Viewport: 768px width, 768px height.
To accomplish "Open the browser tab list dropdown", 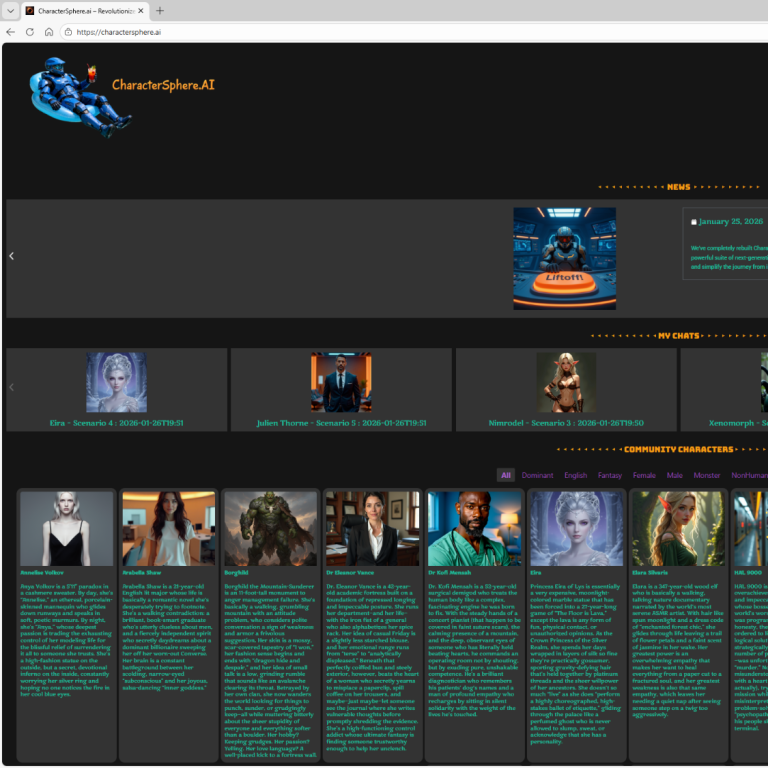I will 11,11.
